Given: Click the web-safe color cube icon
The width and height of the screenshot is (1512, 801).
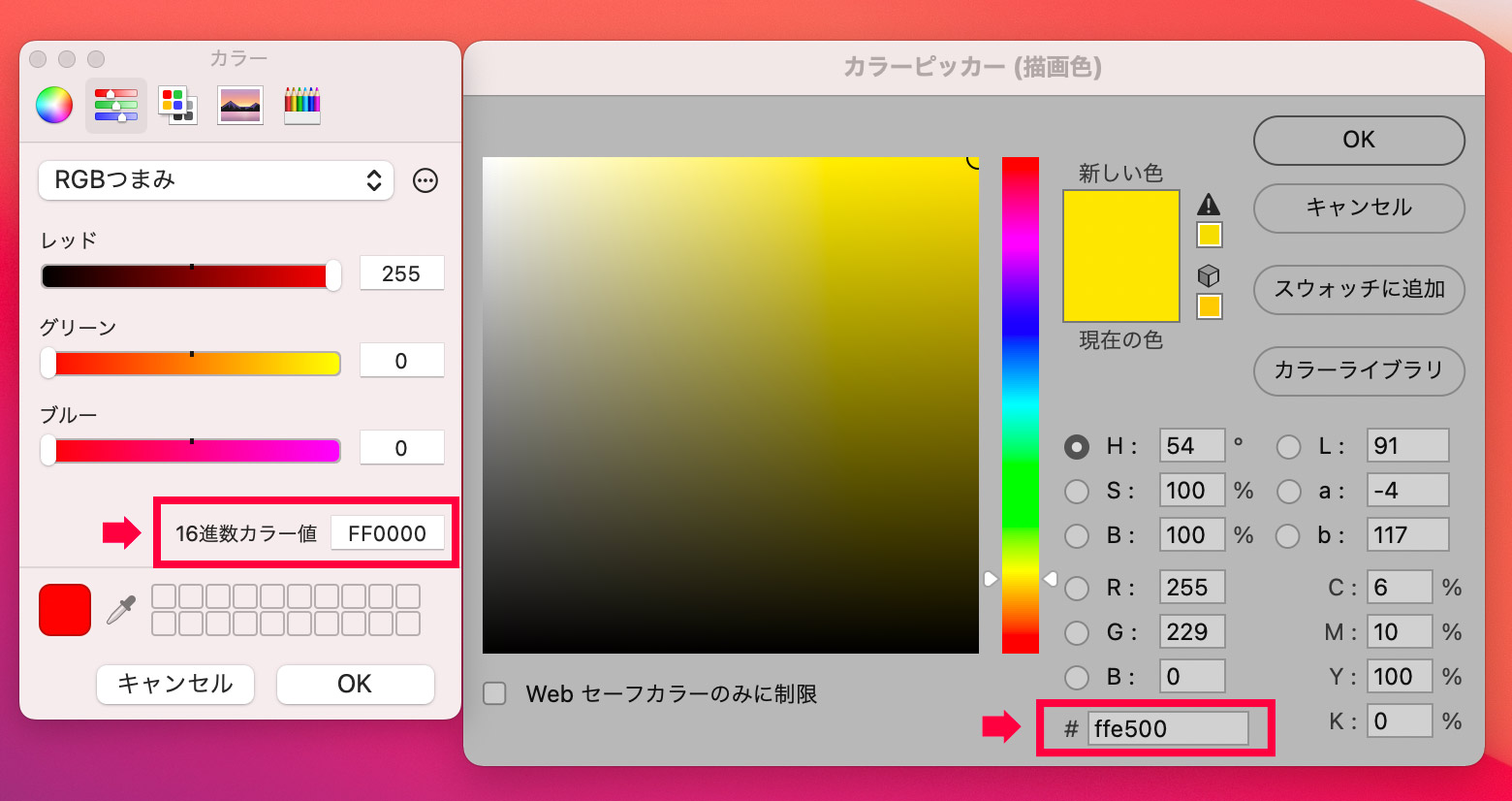Looking at the screenshot, I should coord(1209,275).
